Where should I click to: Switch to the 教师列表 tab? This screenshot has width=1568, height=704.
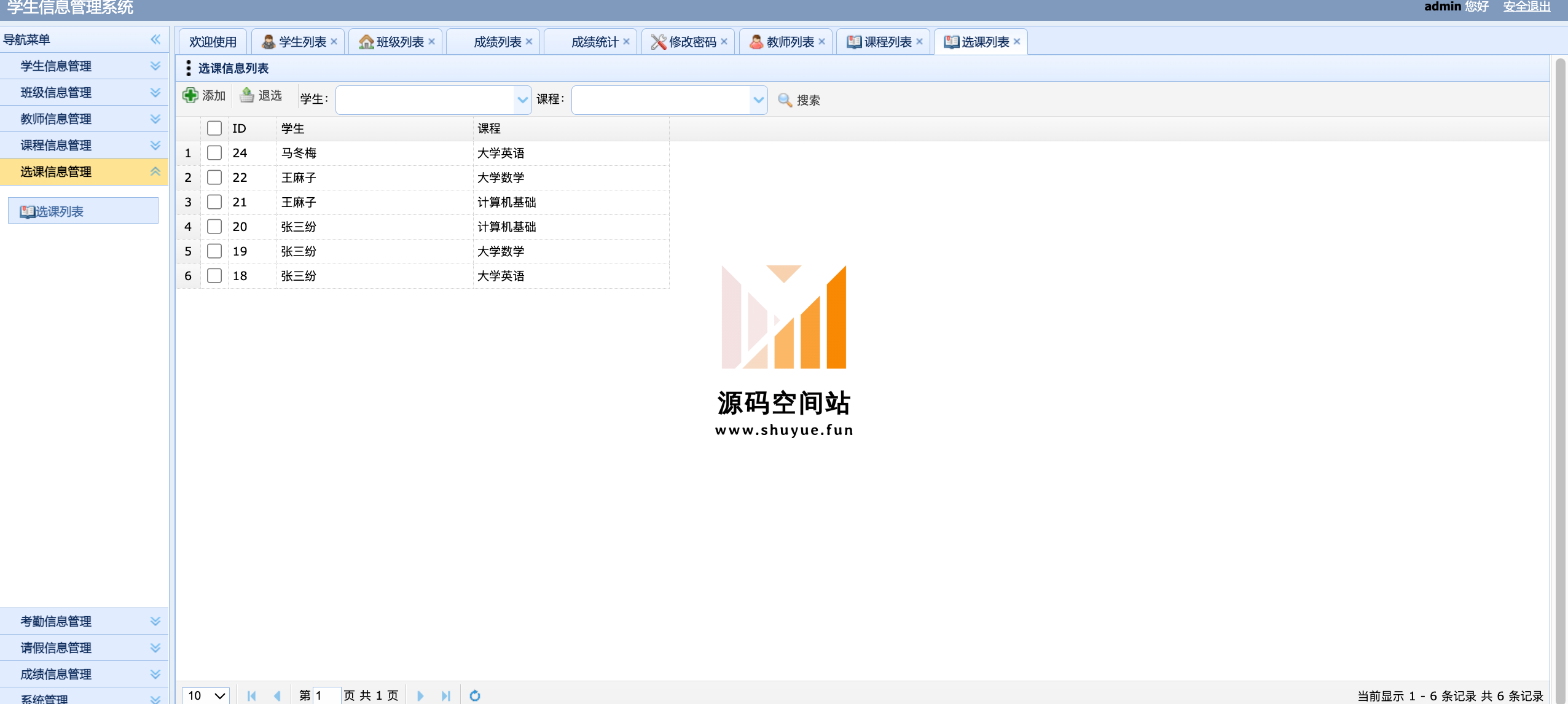pos(786,42)
